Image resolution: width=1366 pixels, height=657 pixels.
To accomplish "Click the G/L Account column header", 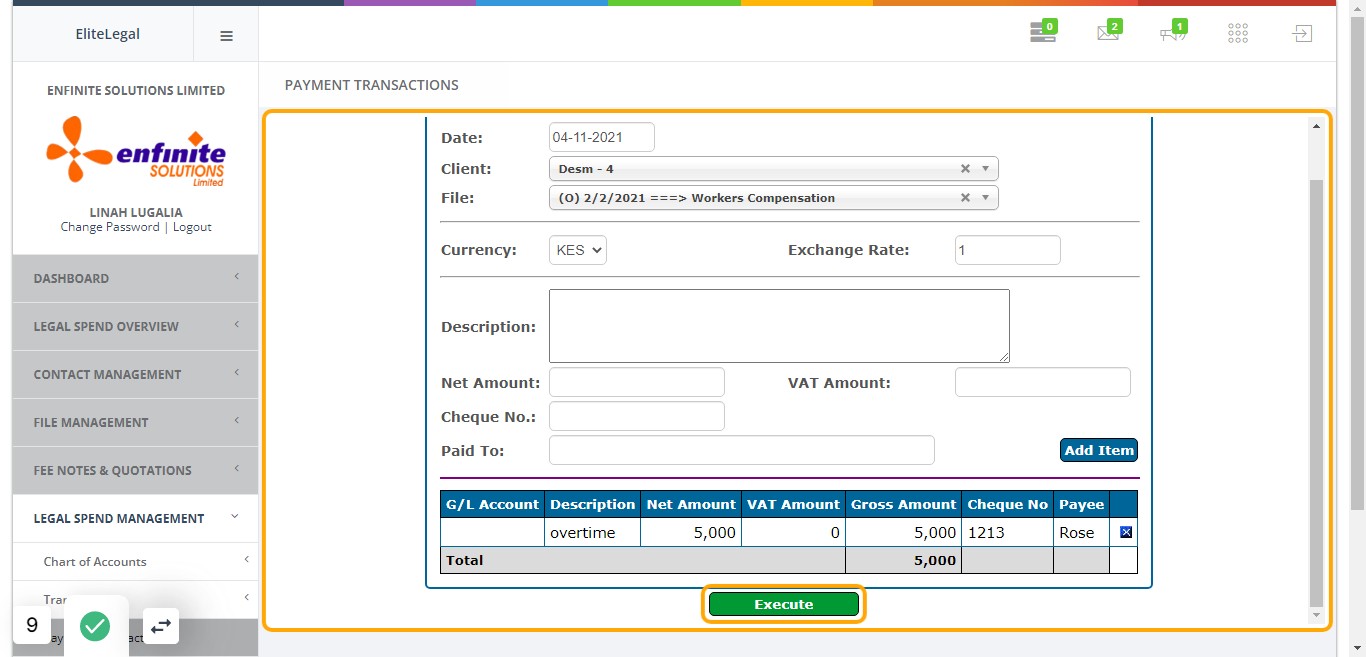I will click(x=492, y=504).
